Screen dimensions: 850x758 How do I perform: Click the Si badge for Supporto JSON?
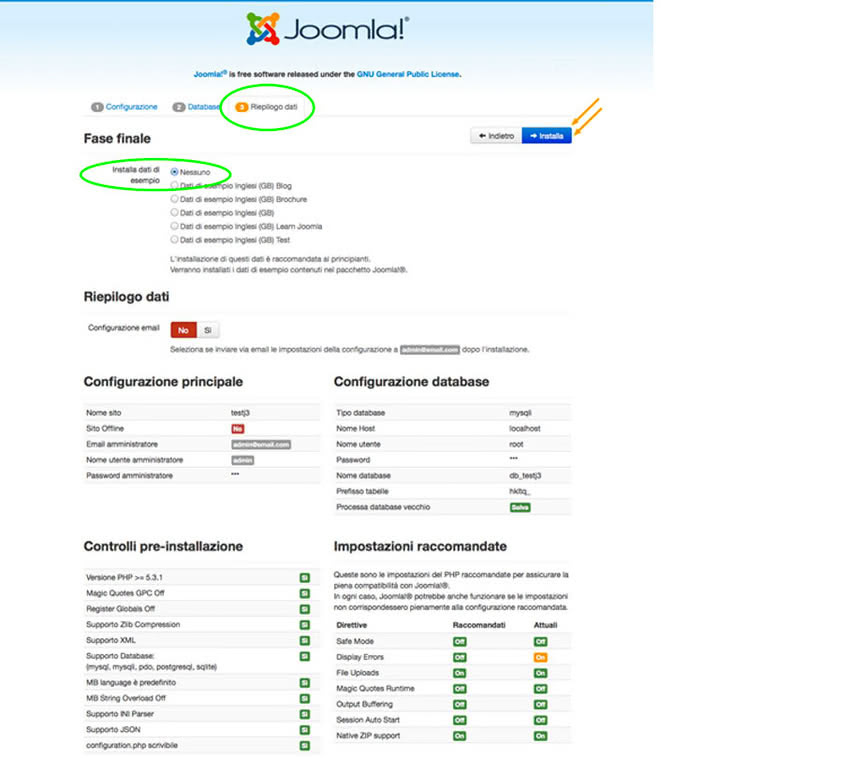pyautogui.click(x=305, y=730)
